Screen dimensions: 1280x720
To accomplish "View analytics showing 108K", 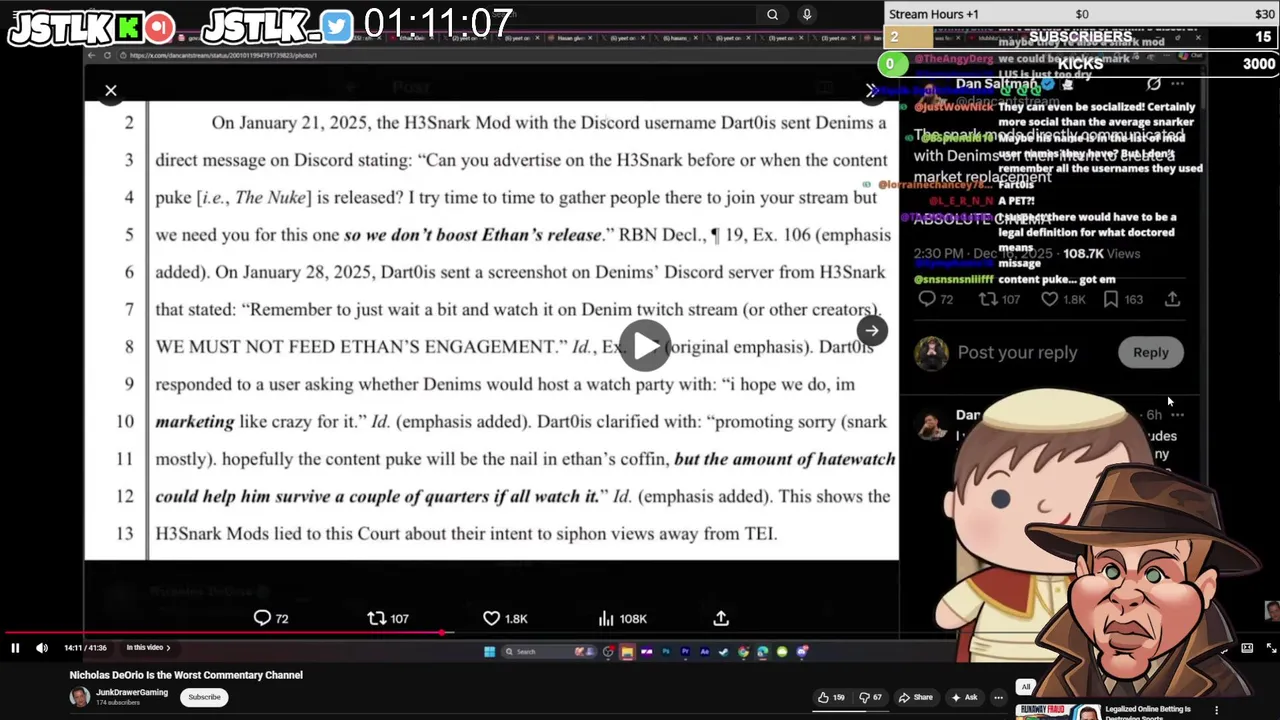I will 621,618.
